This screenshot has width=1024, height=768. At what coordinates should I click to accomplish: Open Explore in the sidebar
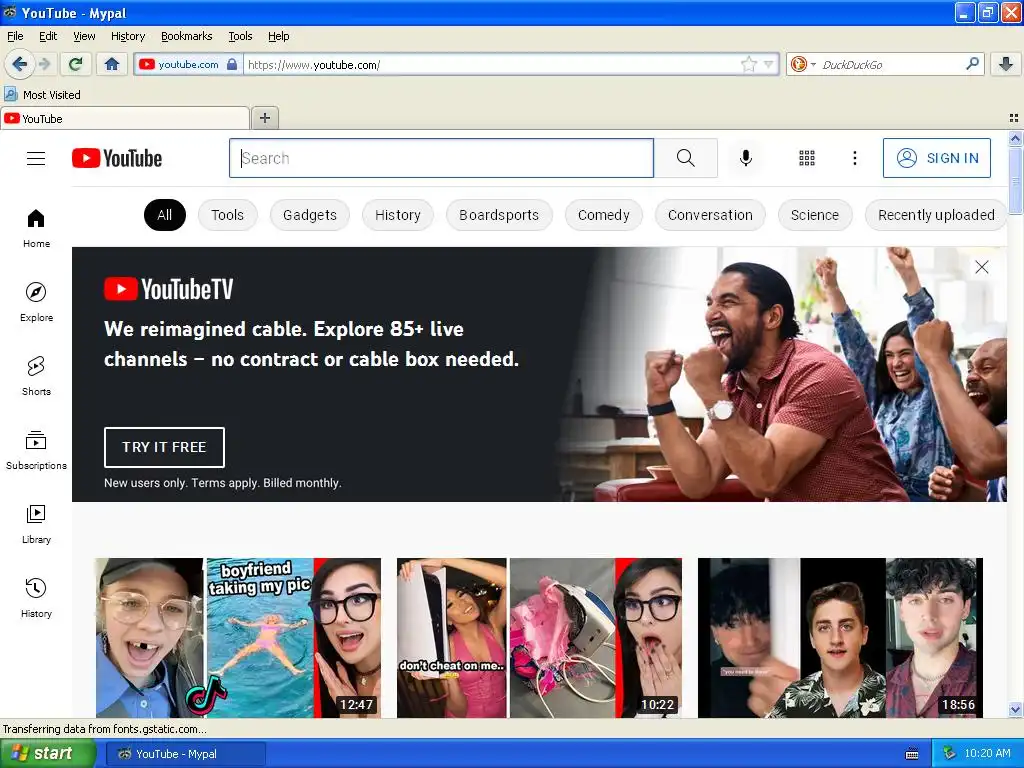pyautogui.click(x=36, y=302)
